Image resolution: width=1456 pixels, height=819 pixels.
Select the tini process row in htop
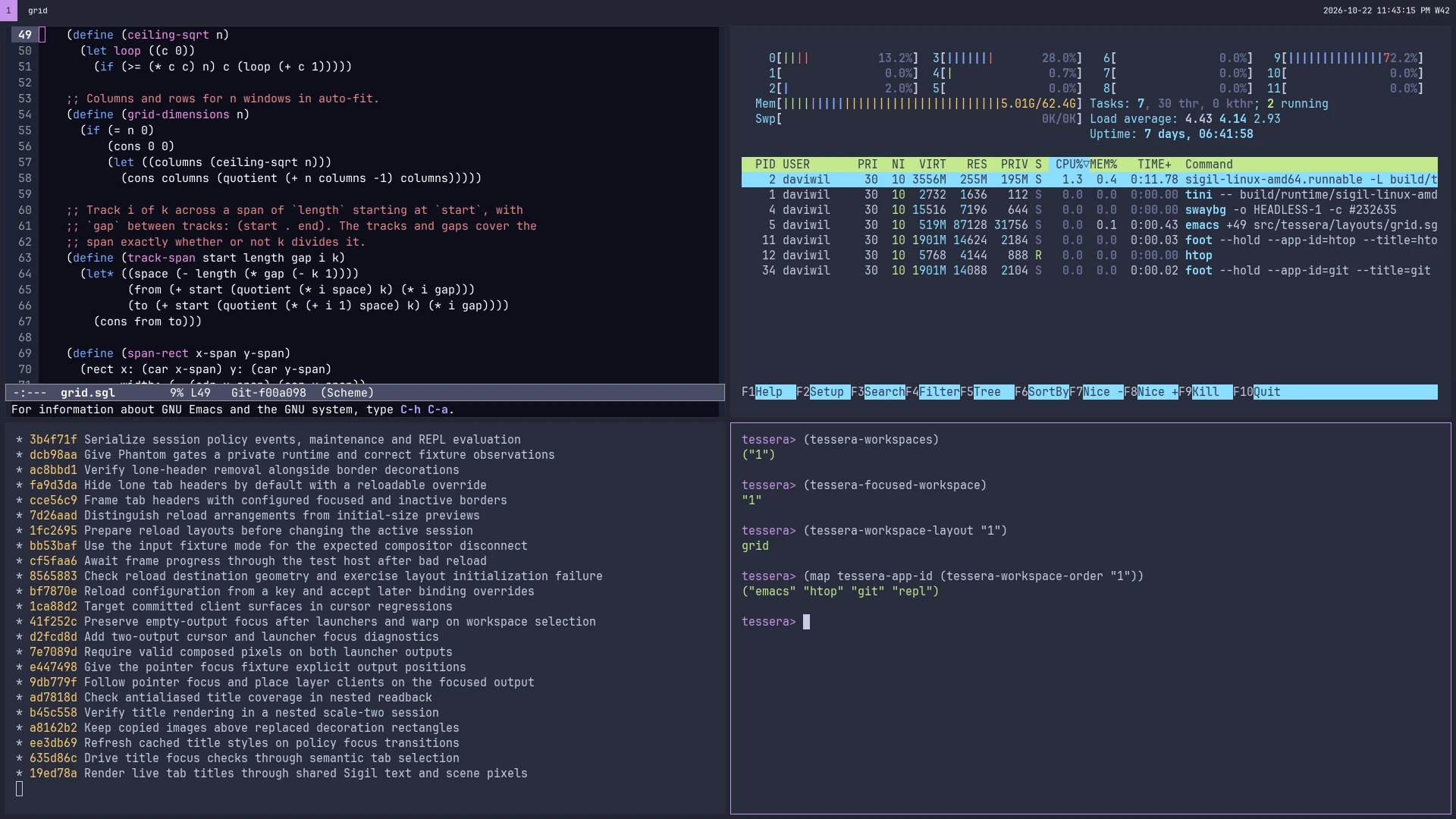pos(1090,195)
